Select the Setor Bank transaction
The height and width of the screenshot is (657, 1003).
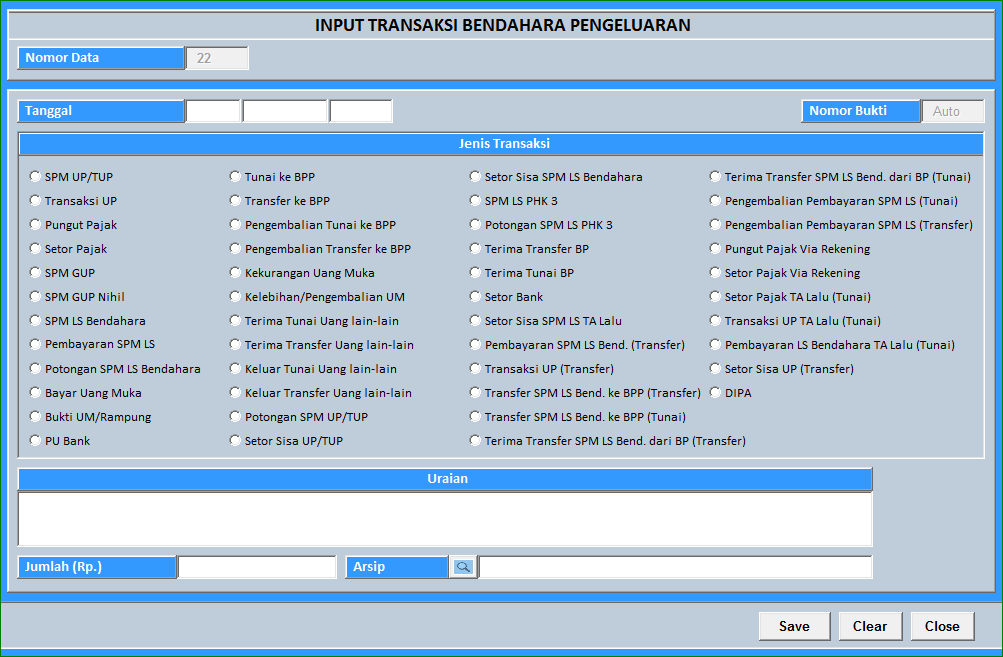475,296
